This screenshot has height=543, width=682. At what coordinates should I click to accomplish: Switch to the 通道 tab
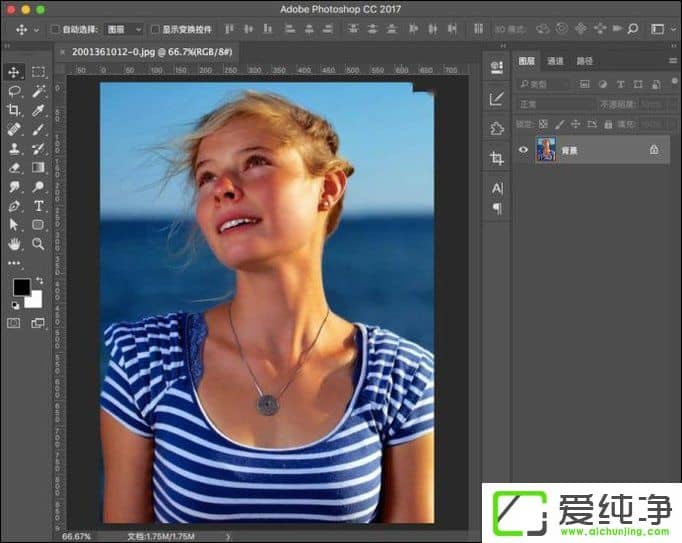(x=556, y=61)
